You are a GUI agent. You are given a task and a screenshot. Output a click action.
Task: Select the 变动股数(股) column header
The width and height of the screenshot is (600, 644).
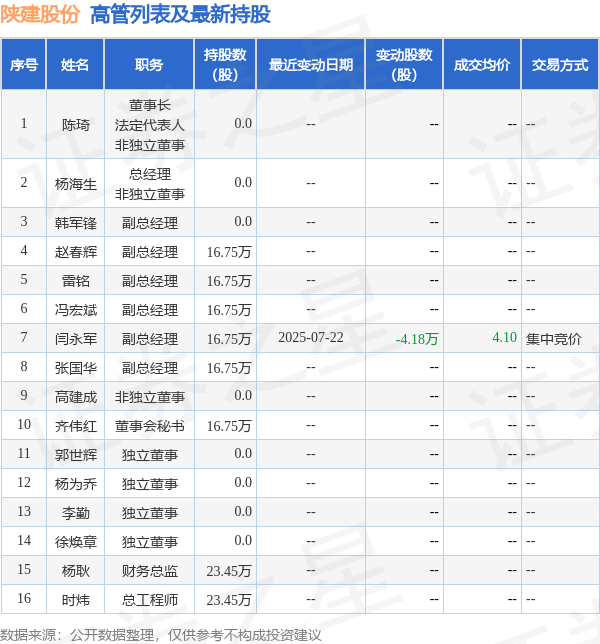point(404,64)
